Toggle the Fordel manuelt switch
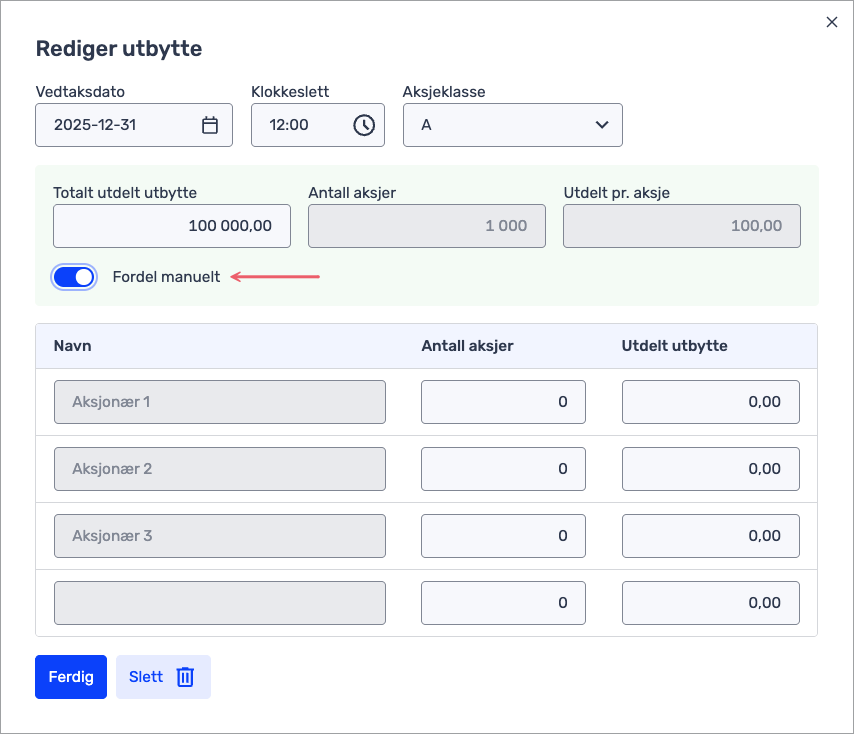The width and height of the screenshot is (854, 734). click(75, 277)
